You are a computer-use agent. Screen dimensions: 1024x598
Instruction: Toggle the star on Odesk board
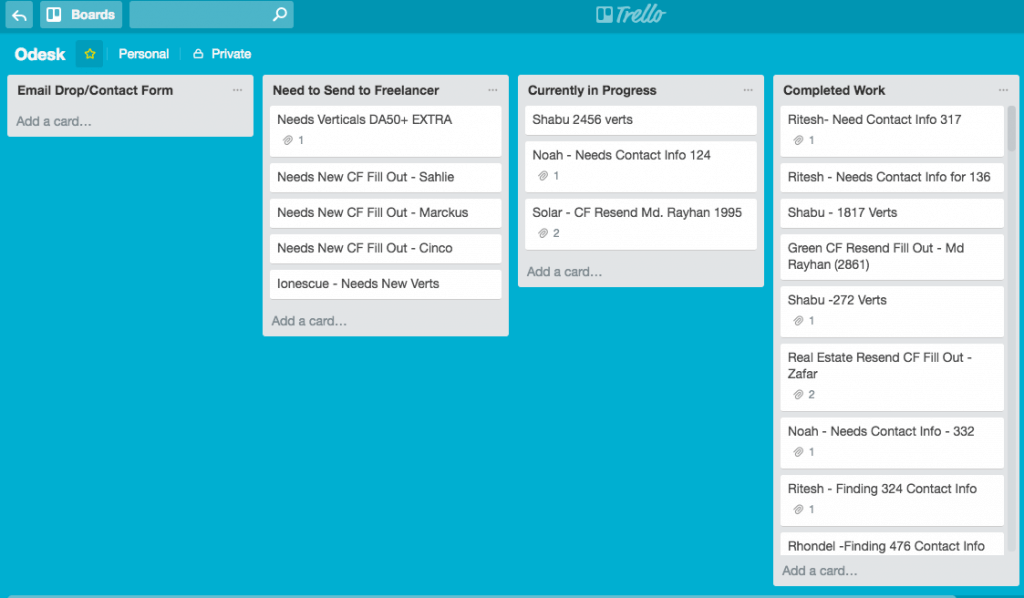pyautogui.click(x=89, y=54)
